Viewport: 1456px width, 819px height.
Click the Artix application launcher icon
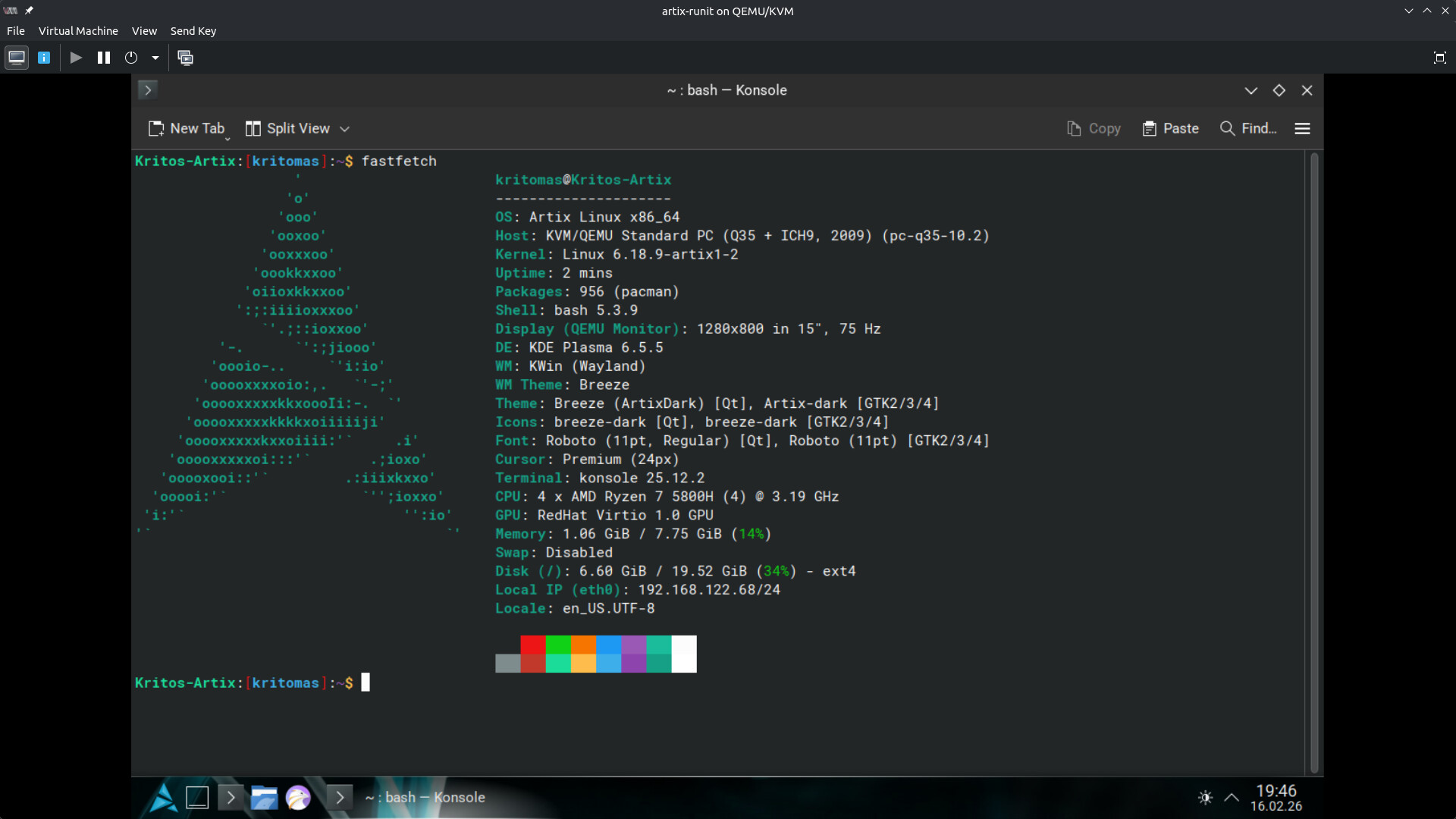[x=162, y=798]
